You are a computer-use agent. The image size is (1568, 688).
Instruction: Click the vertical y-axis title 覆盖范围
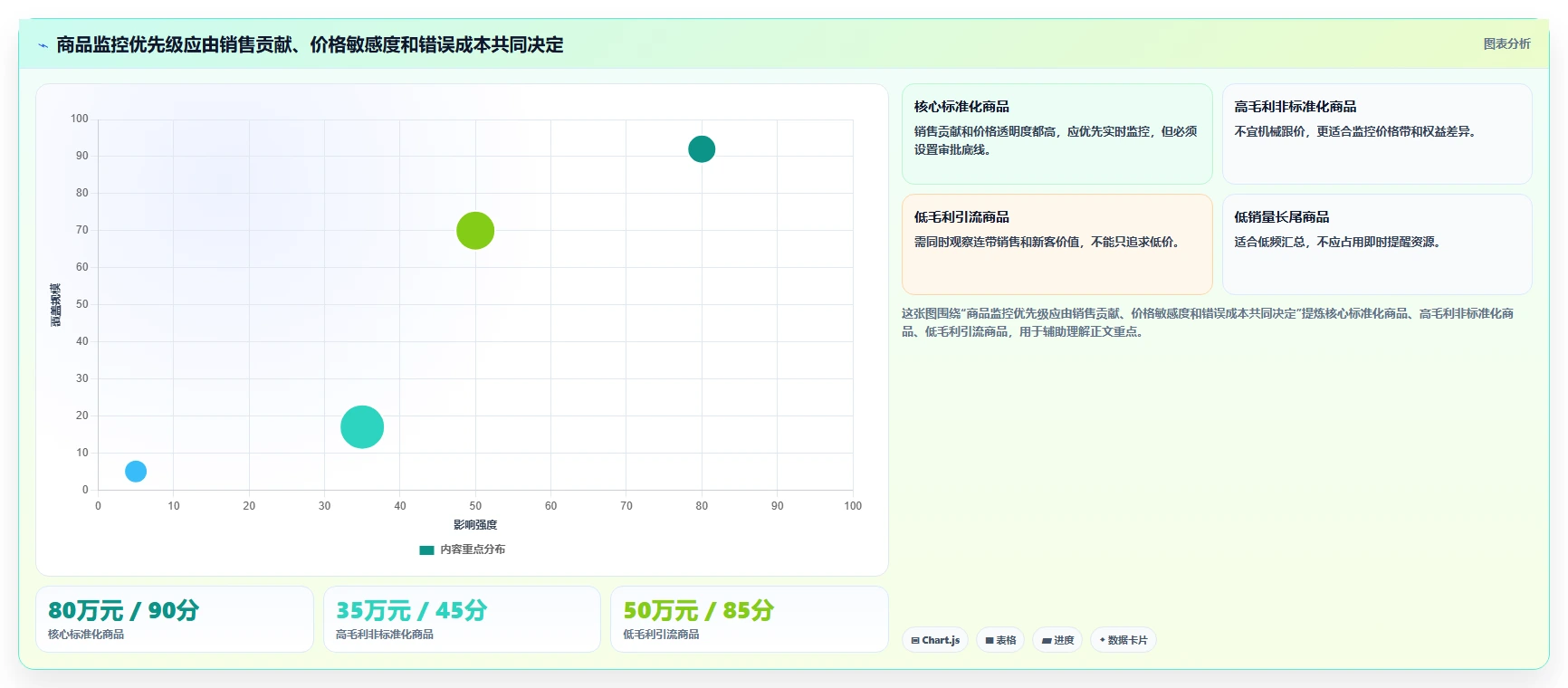point(56,305)
